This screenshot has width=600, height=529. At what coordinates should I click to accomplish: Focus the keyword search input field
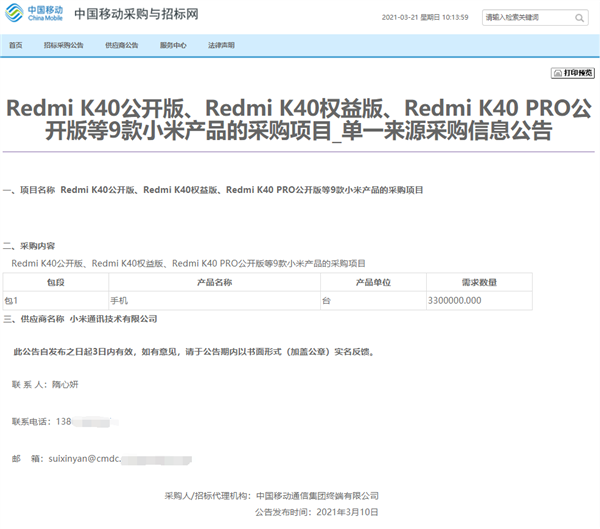(x=535, y=18)
